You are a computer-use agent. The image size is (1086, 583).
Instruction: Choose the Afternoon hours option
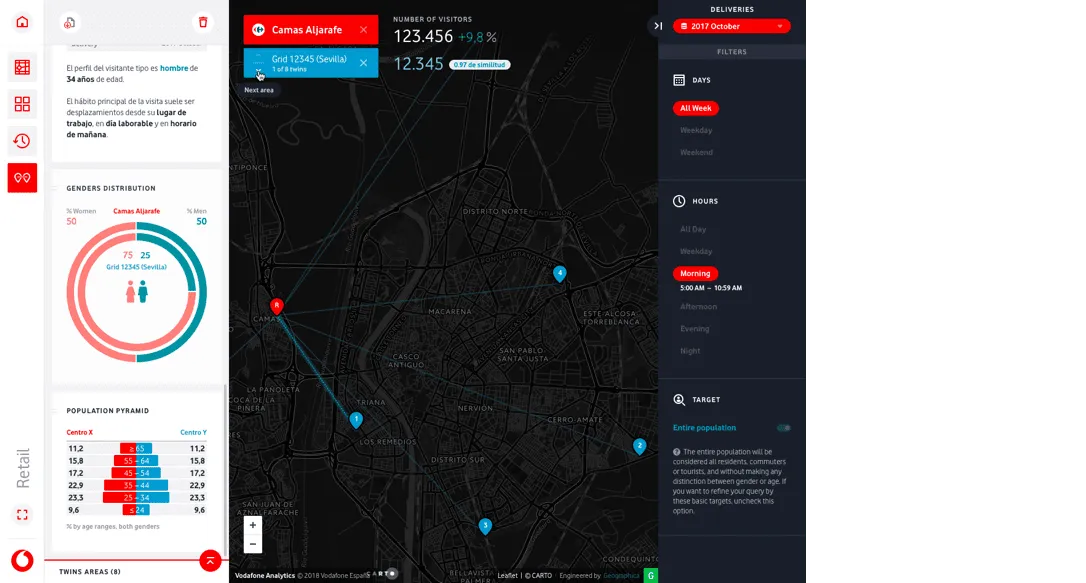(x=698, y=307)
